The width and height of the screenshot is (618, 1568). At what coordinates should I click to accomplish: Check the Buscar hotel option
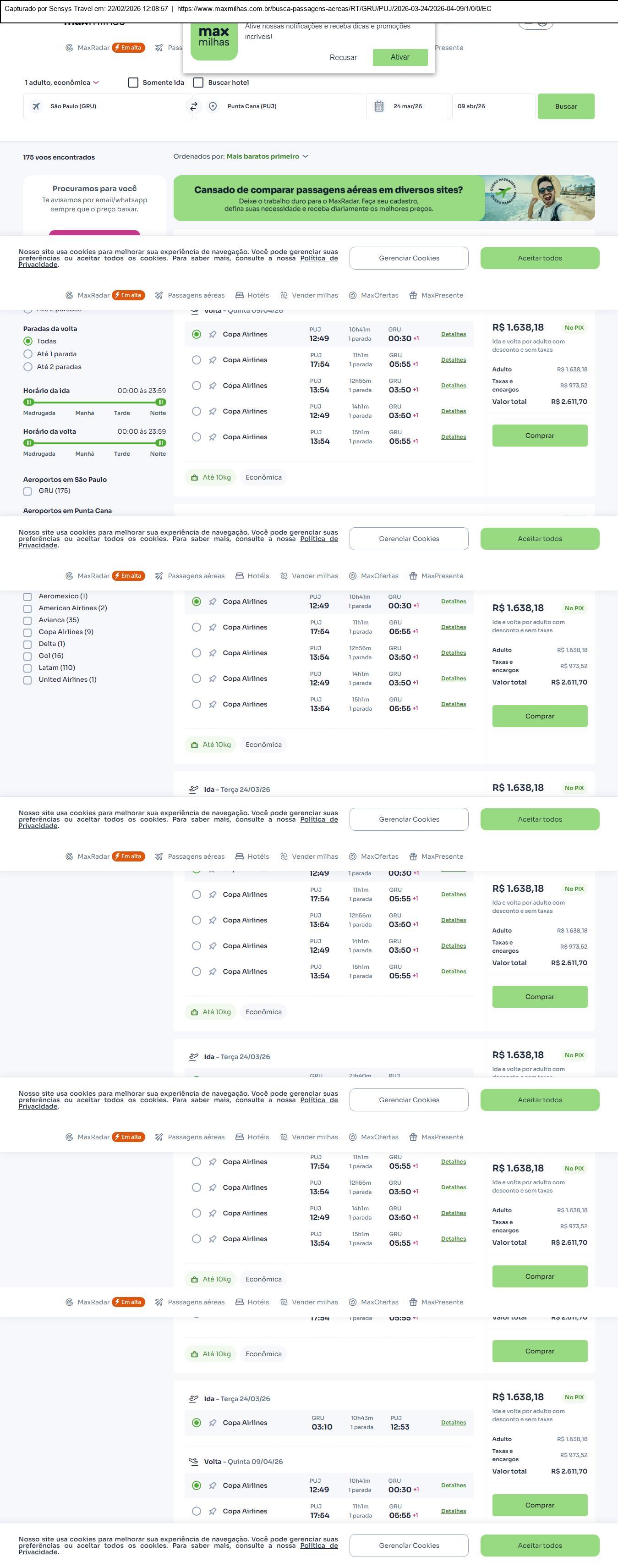(198, 83)
